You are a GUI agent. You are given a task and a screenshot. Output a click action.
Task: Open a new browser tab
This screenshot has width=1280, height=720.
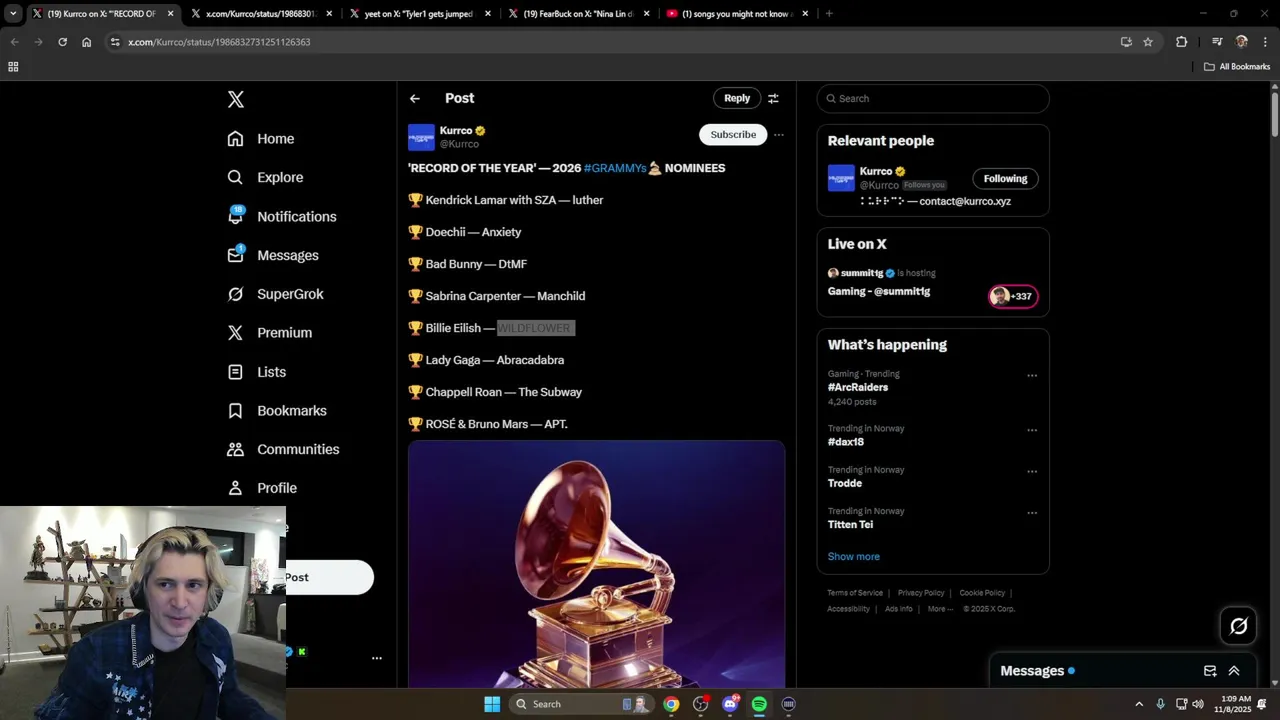click(x=829, y=14)
